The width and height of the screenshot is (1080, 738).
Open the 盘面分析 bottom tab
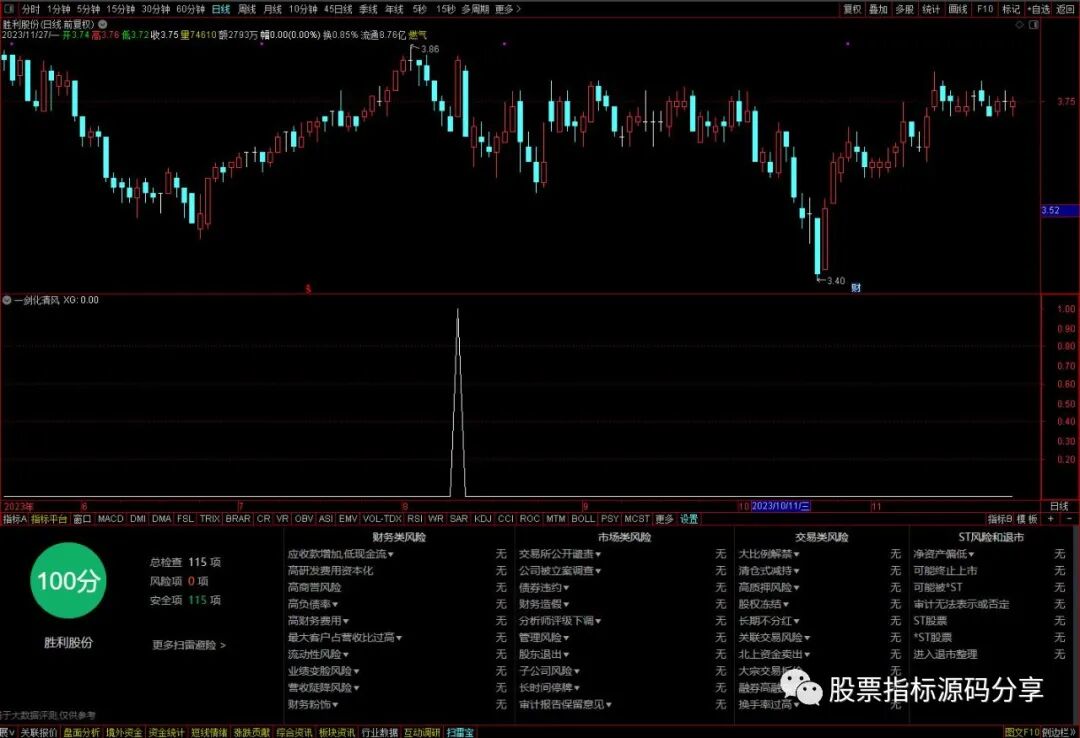pyautogui.click(x=81, y=732)
